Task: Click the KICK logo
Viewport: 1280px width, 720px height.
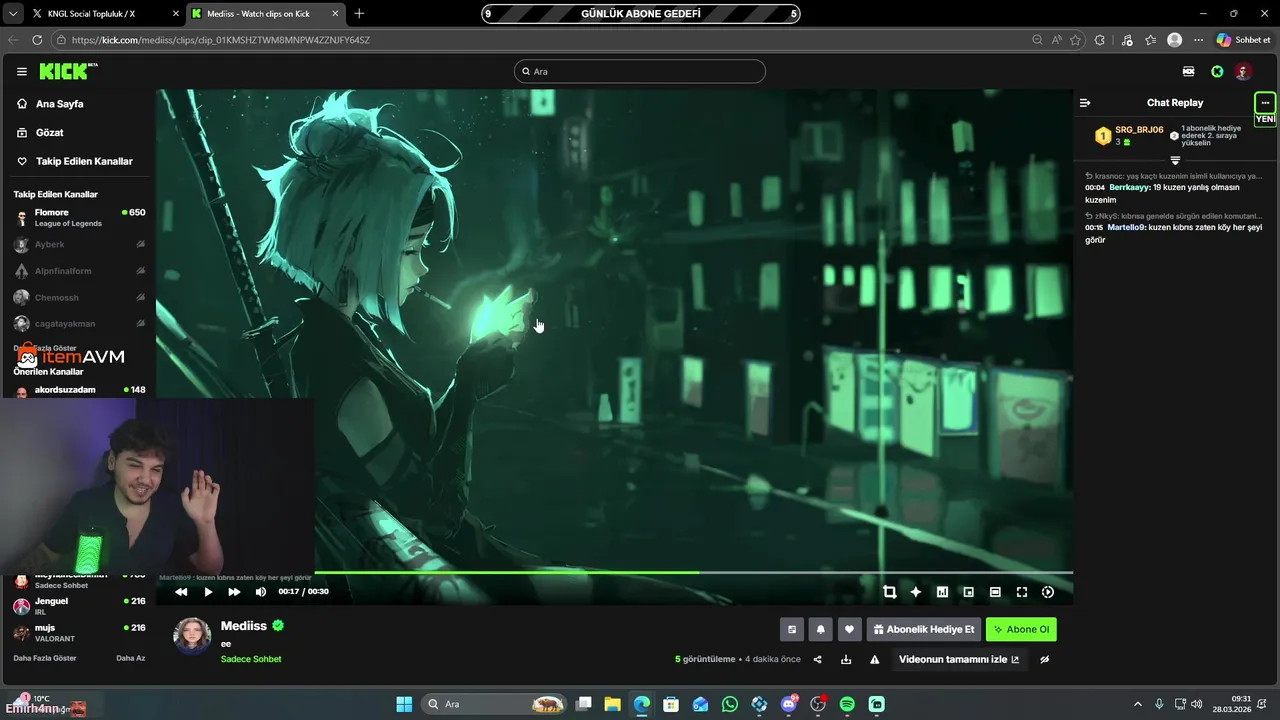Action: 67,71
